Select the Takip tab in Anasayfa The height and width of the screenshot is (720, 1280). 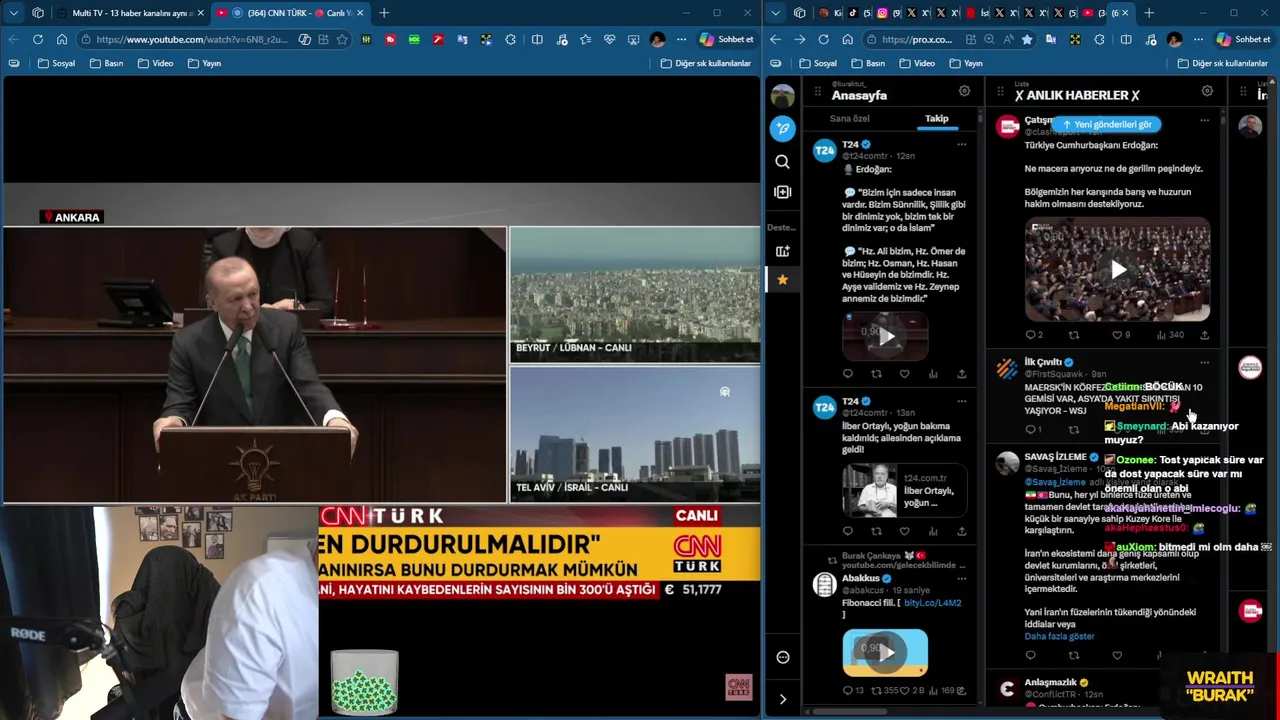[936, 118]
